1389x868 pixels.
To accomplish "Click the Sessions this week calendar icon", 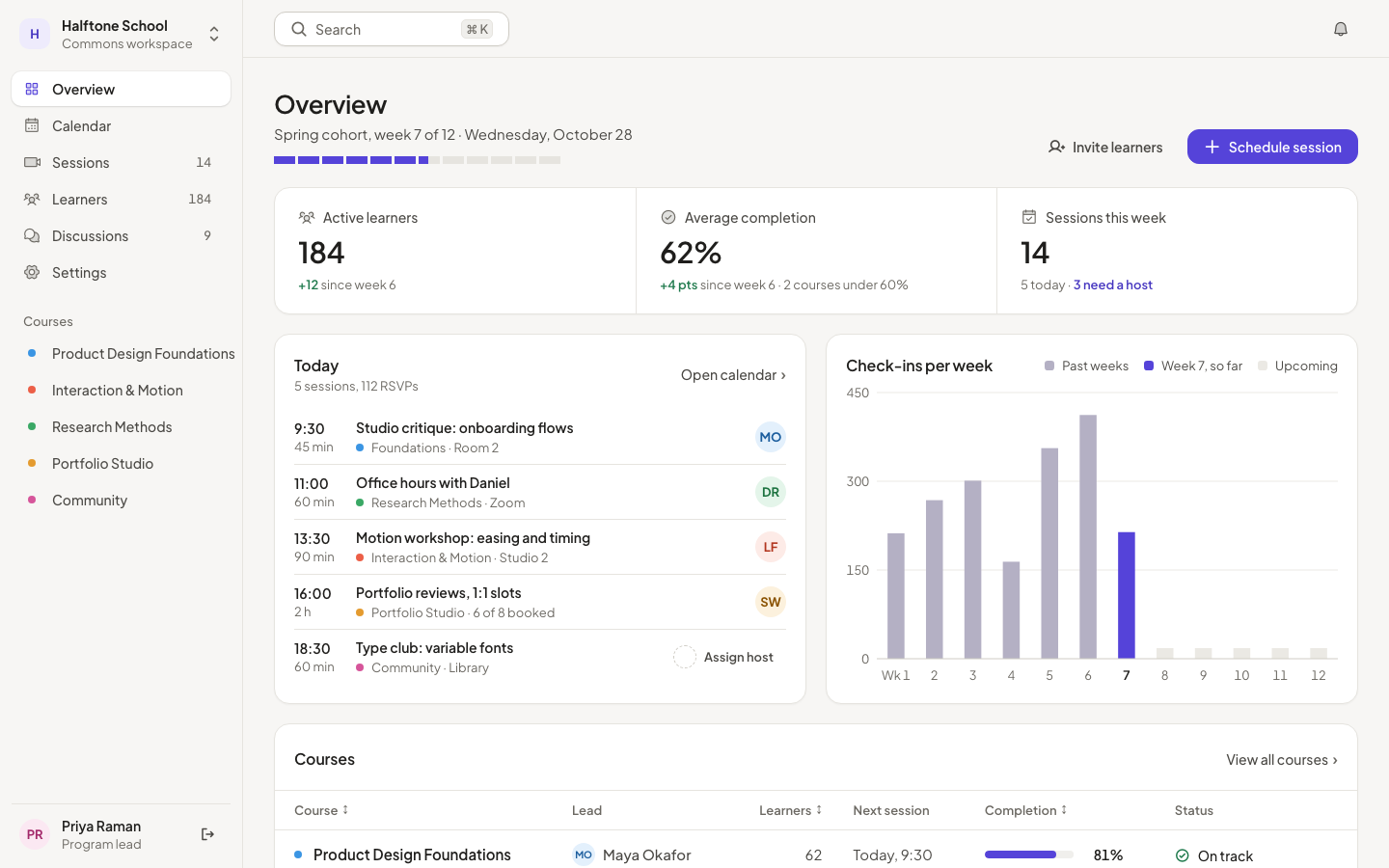I will tap(1029, 217).
